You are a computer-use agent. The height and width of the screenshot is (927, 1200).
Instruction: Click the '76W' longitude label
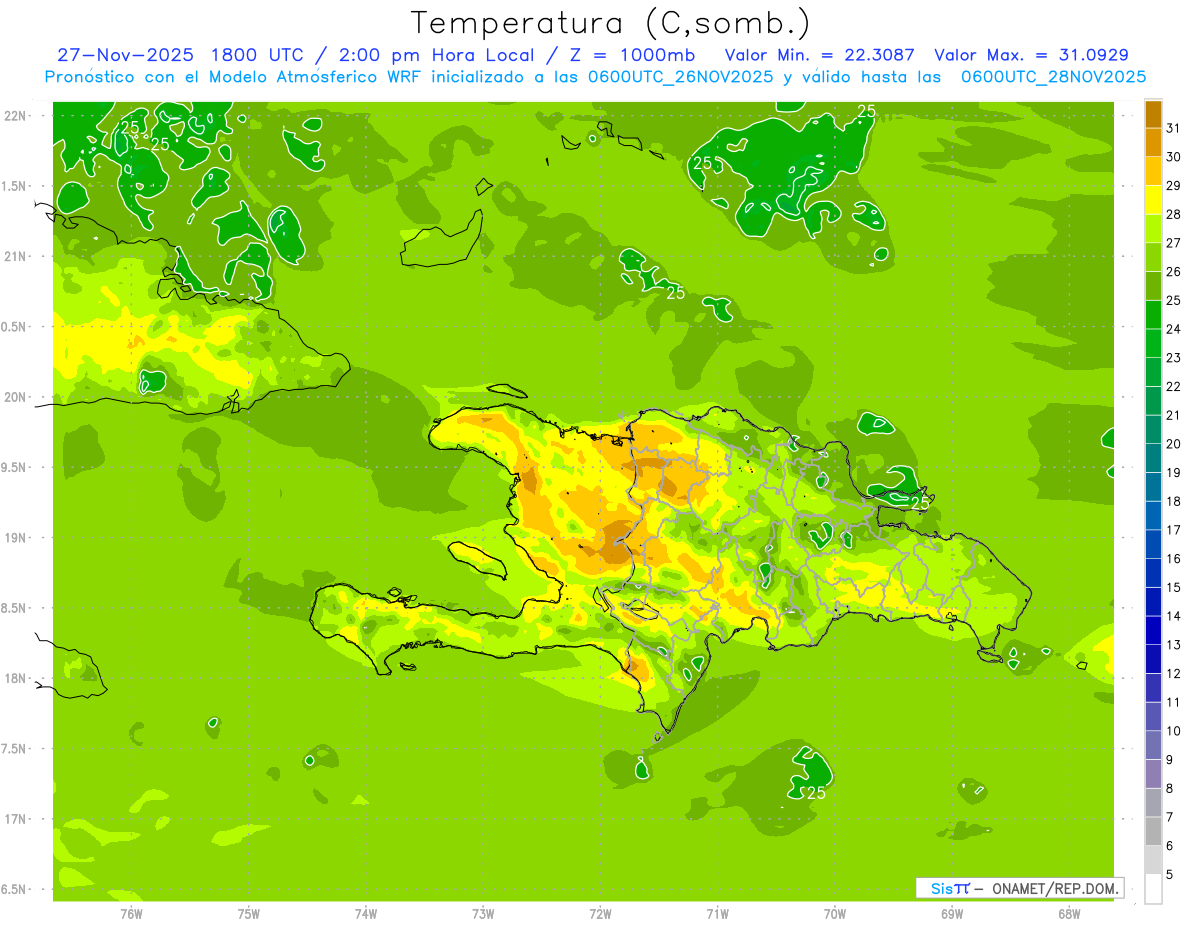[x=131, y=913]
